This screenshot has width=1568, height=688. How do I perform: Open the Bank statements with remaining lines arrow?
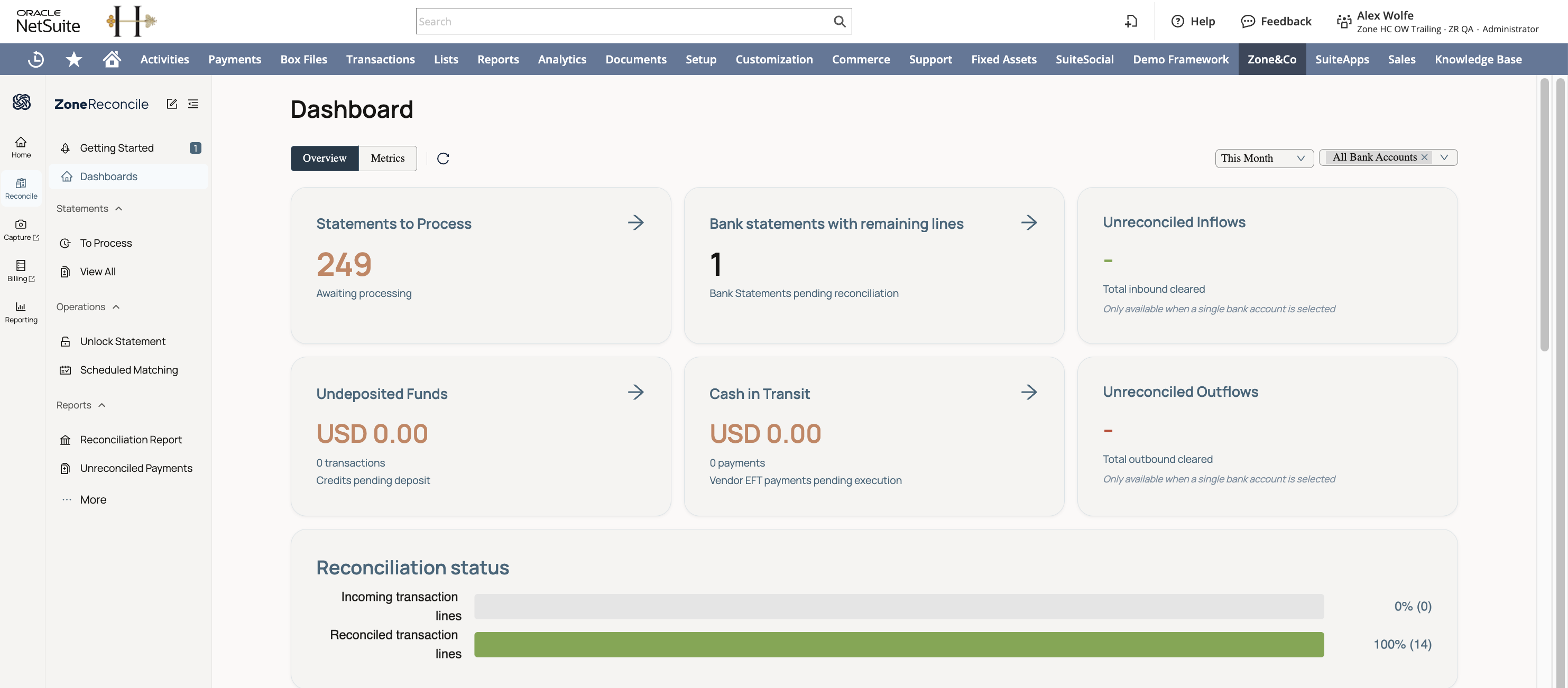click(x=1029, y=222)
